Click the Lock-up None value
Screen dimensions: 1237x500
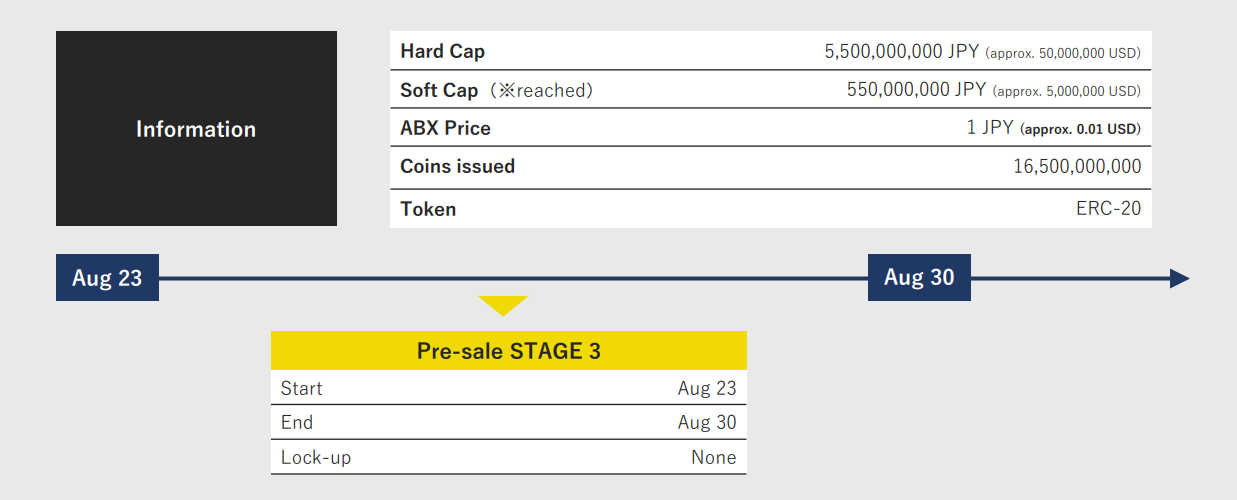713,457
